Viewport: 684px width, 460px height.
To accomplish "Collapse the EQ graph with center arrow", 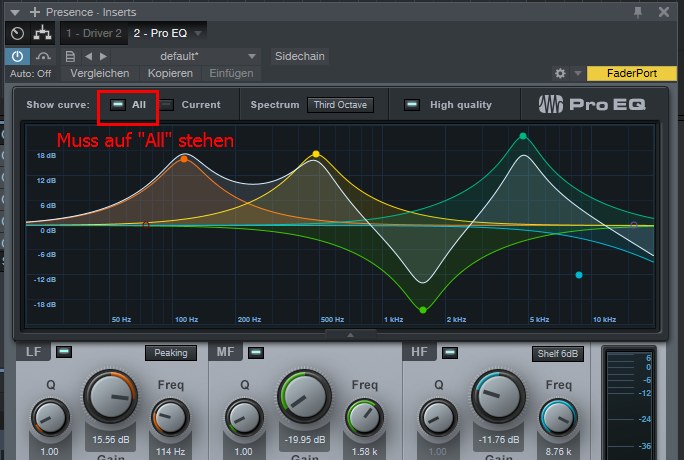I will click(x=350, y=335).
